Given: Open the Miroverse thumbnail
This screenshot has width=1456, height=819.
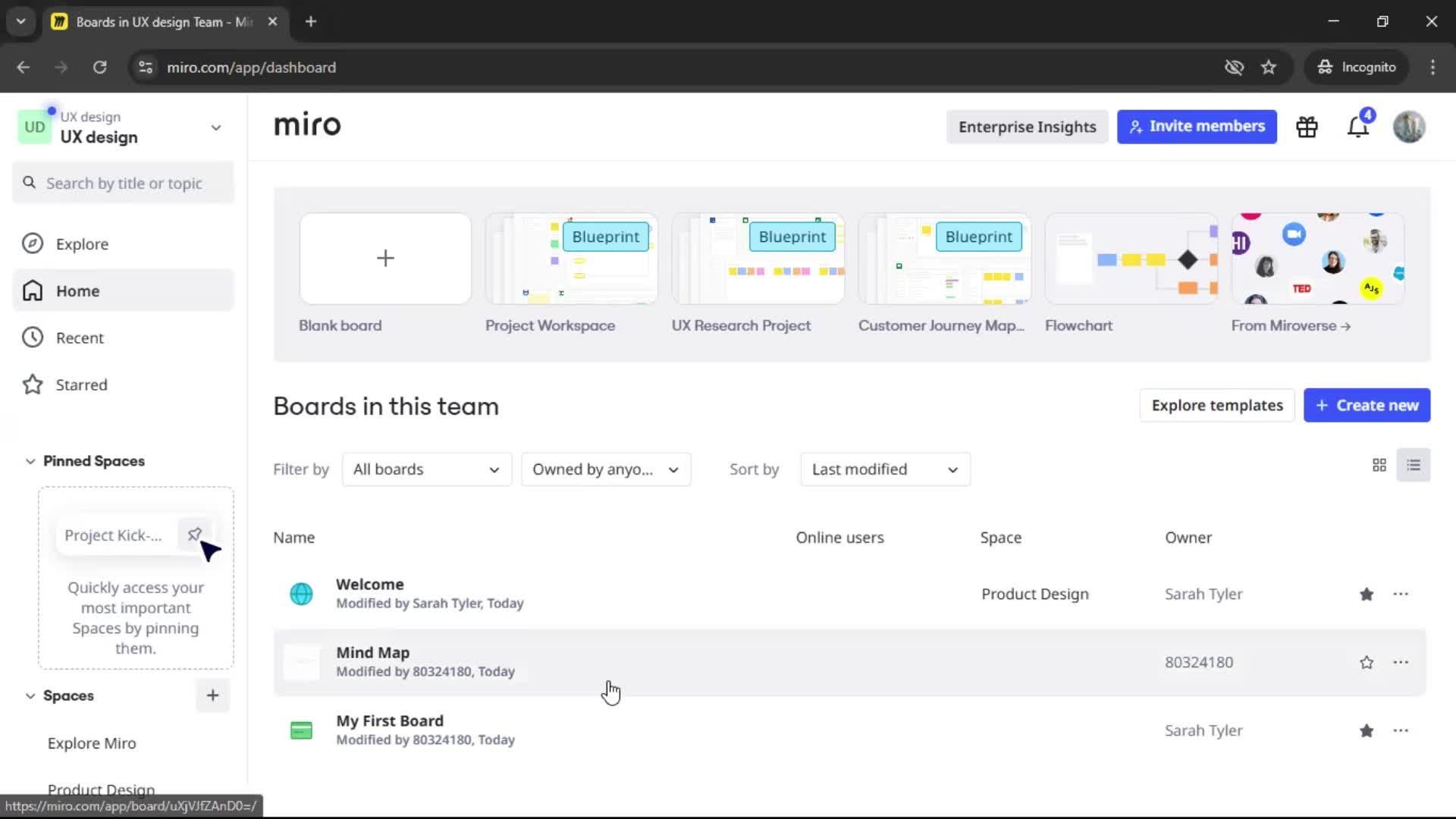Looking at the screenshot, I should click(x=1317, y=259).
